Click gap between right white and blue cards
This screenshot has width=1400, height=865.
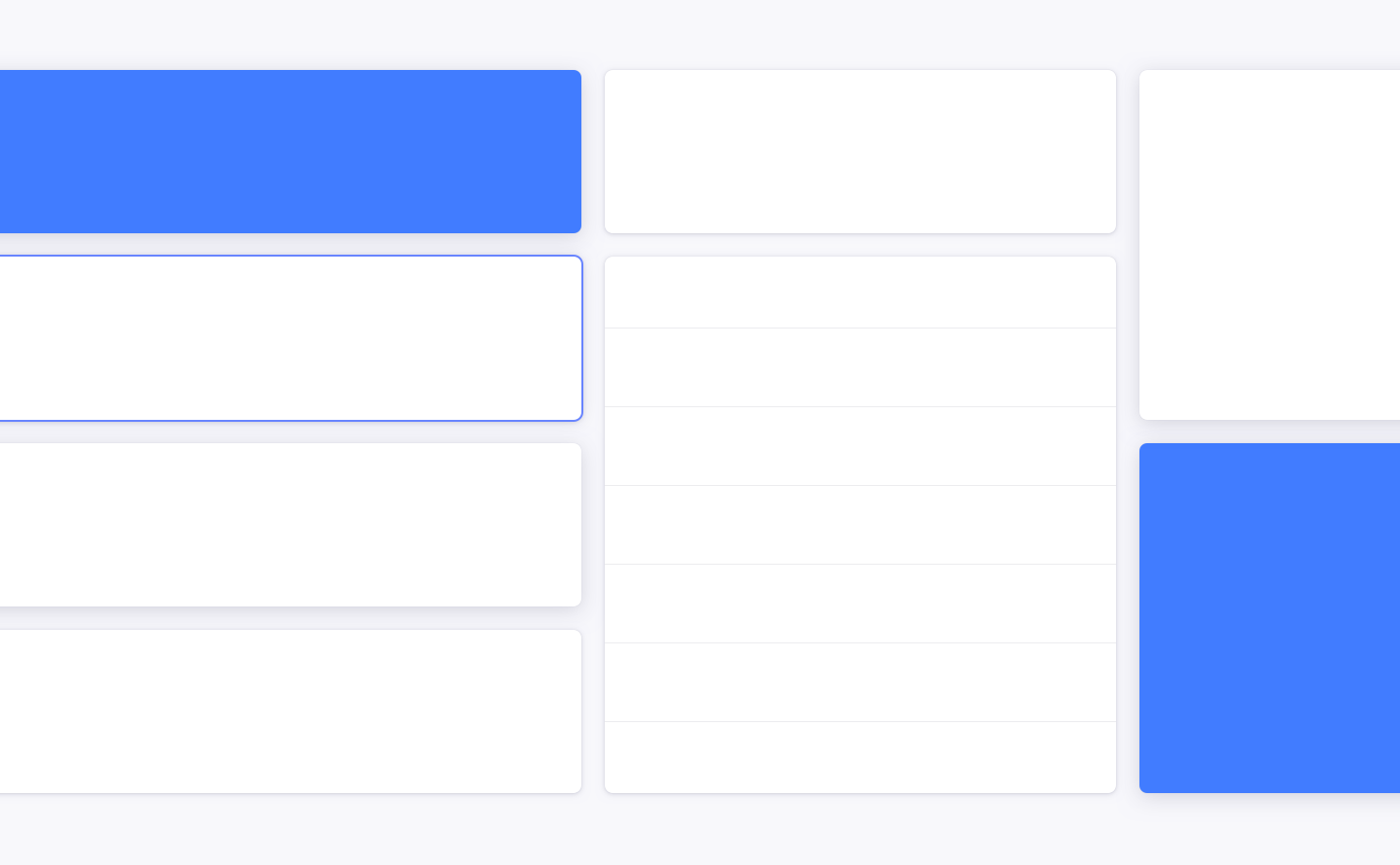pos(1270,432)
